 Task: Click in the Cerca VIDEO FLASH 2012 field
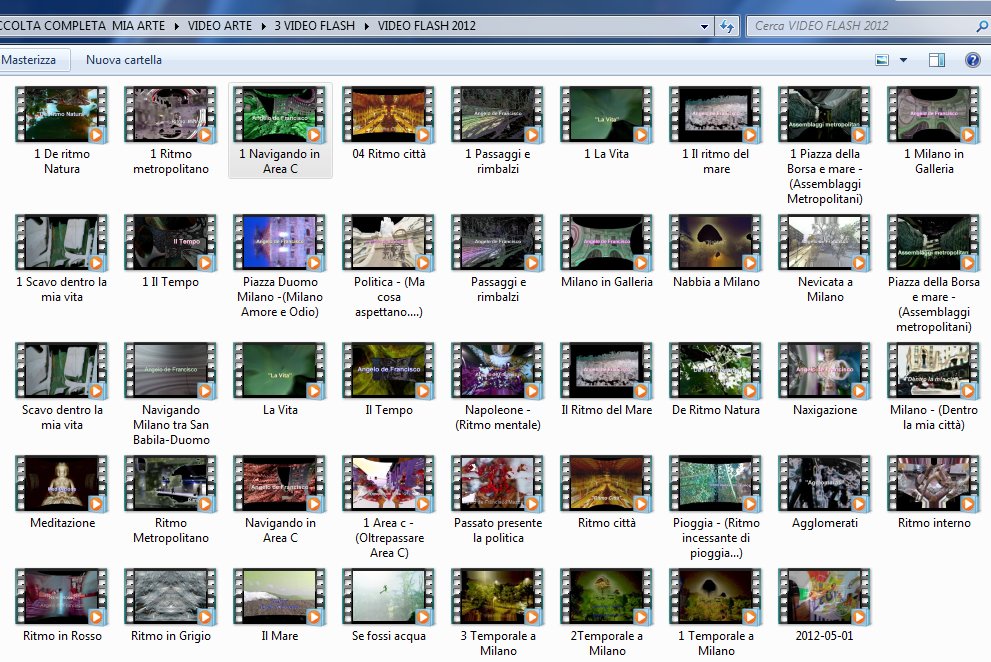[x=860, y=26]
